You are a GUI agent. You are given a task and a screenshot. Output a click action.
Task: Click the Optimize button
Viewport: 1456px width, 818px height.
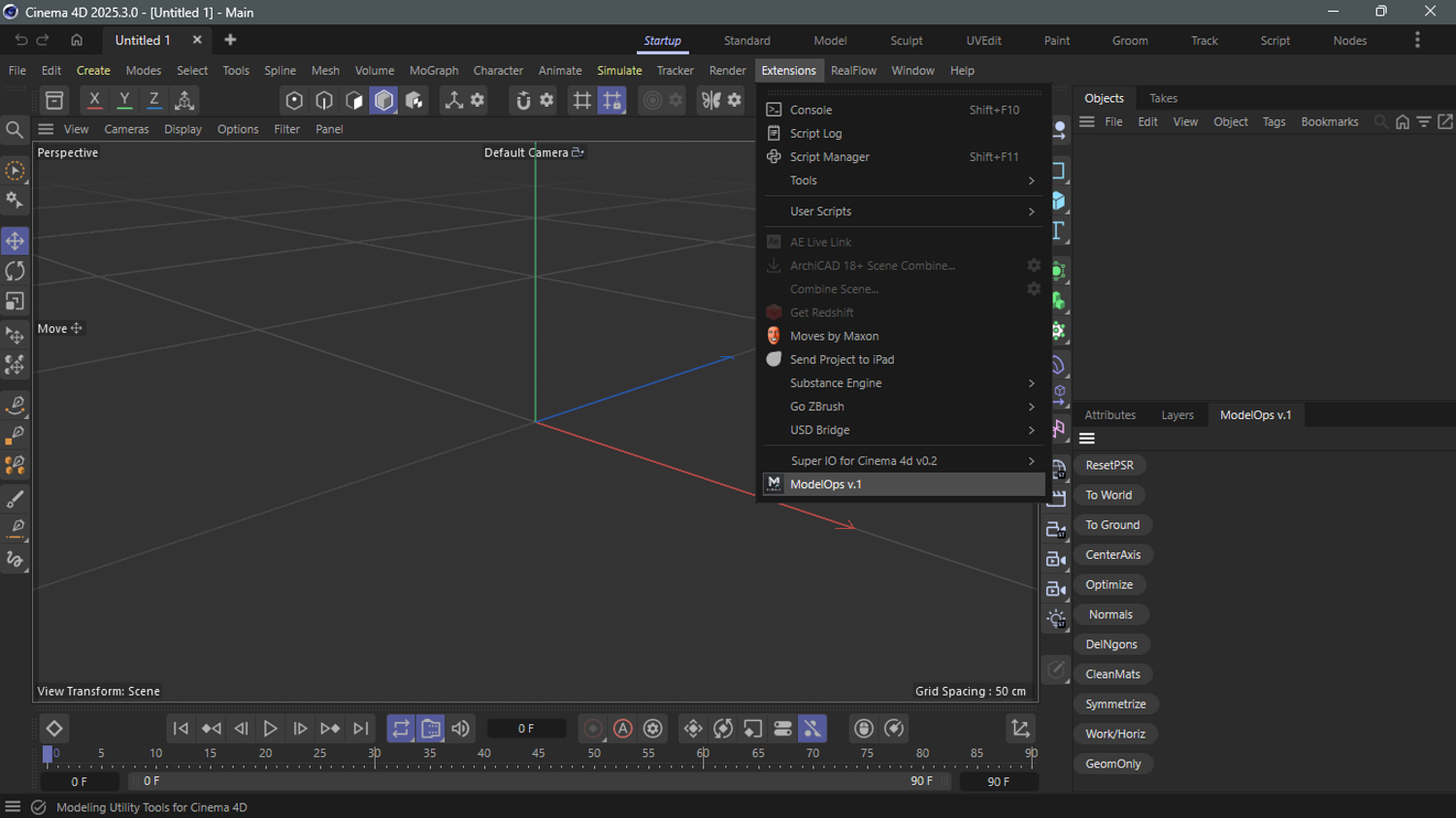coord(1109,585)
